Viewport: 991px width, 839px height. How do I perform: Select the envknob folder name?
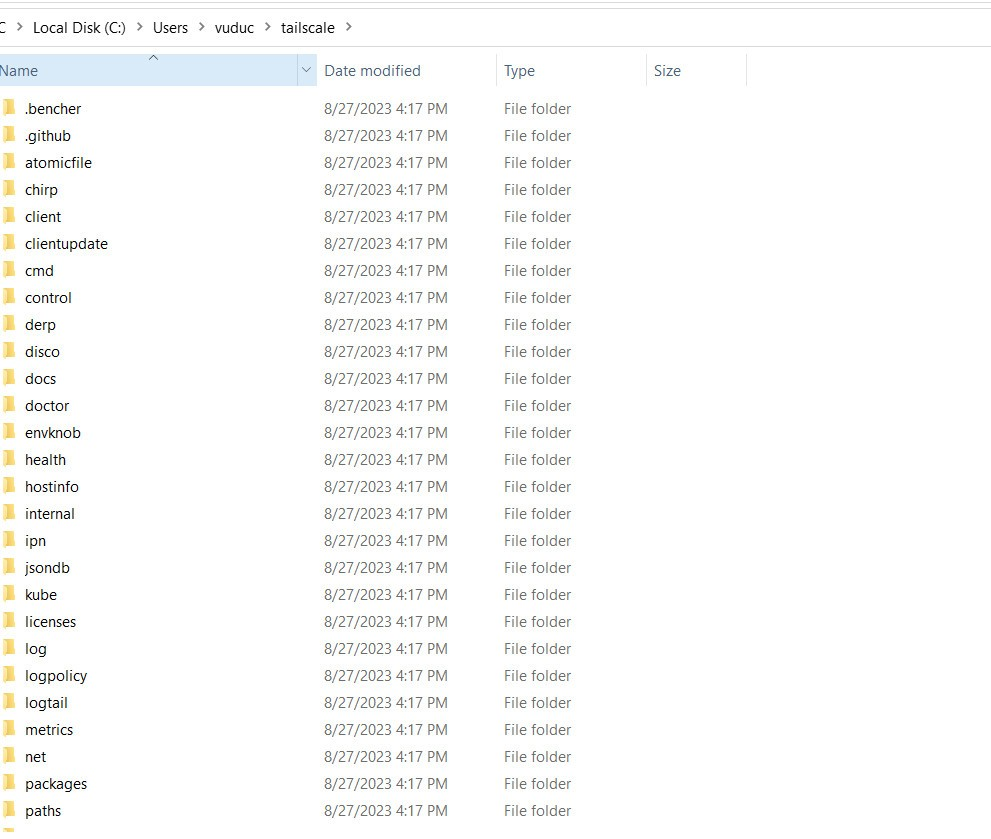[53, 433]
